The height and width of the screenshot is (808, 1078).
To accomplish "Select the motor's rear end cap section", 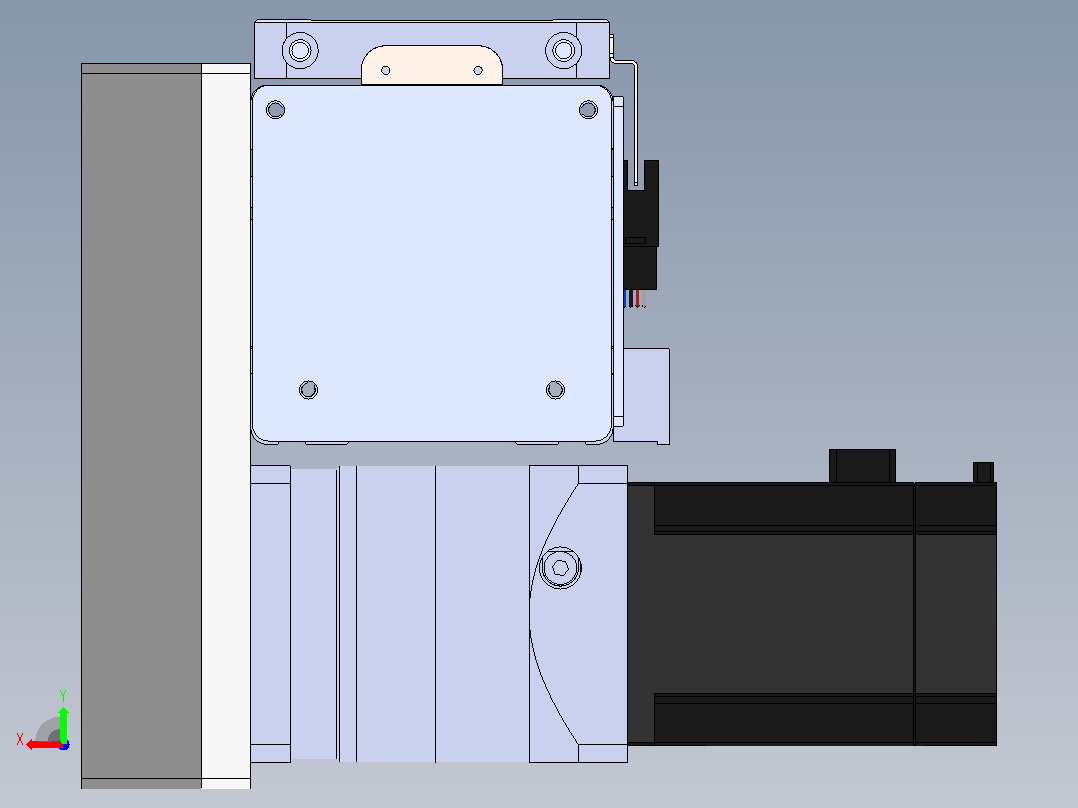I will 956,613.
